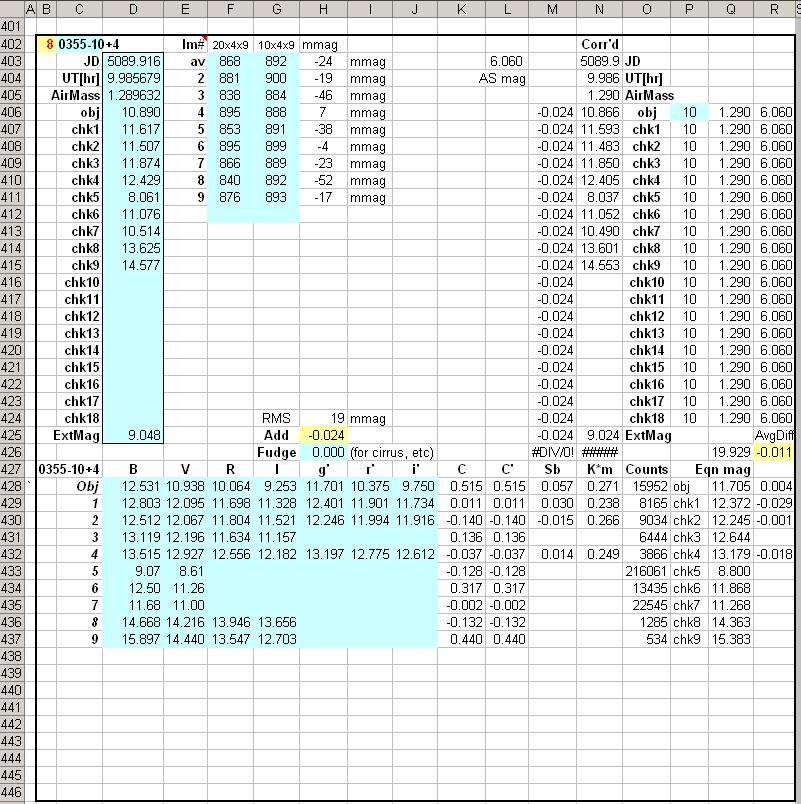Select the column M header
The width and height of the screenshot is (801, 804).
point(552,9)
